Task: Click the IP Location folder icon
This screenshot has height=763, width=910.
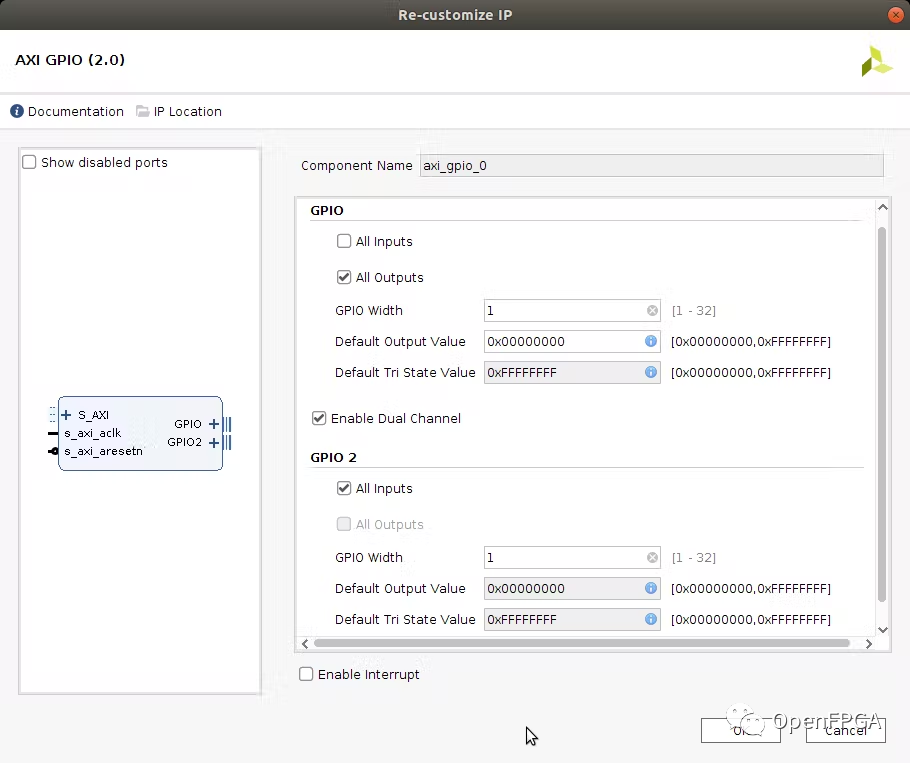Action: [142, 112]
